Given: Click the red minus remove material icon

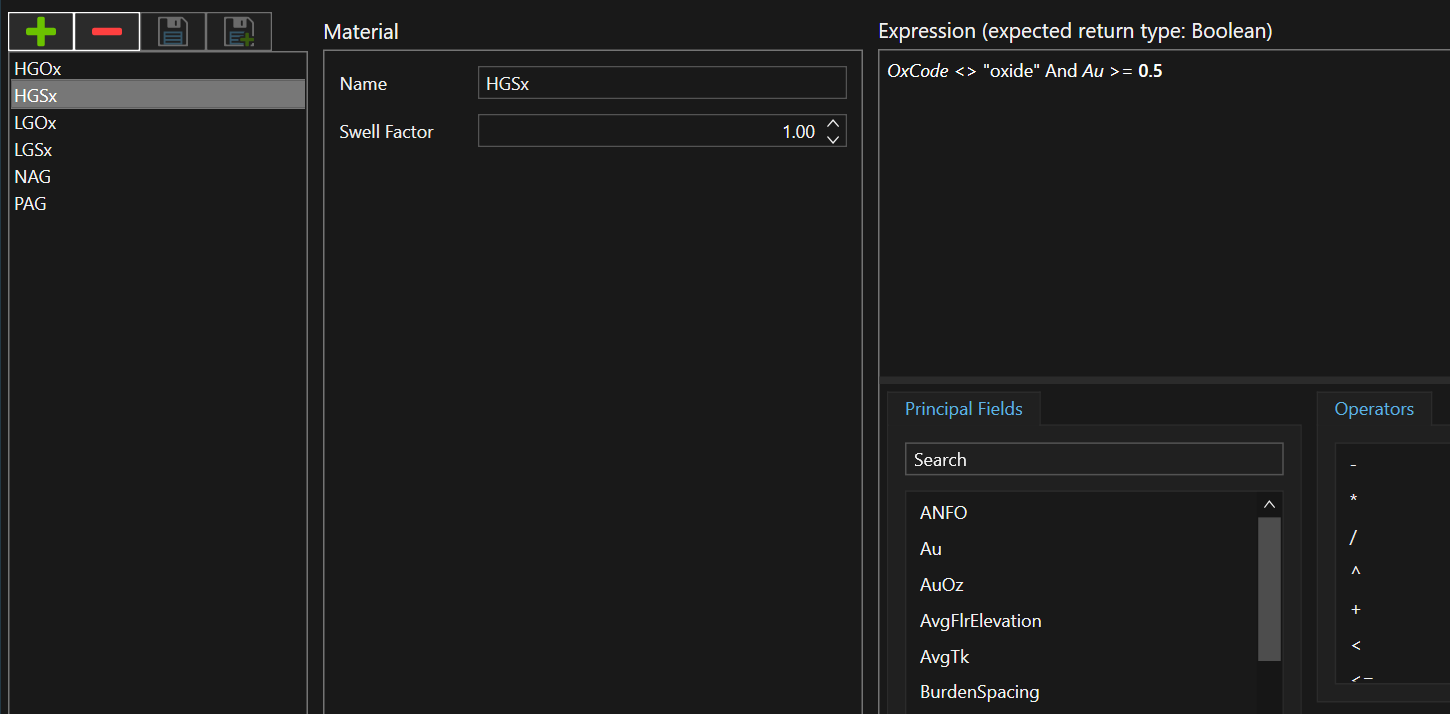Looking at the screenshot, I should [x=106, y=32].
